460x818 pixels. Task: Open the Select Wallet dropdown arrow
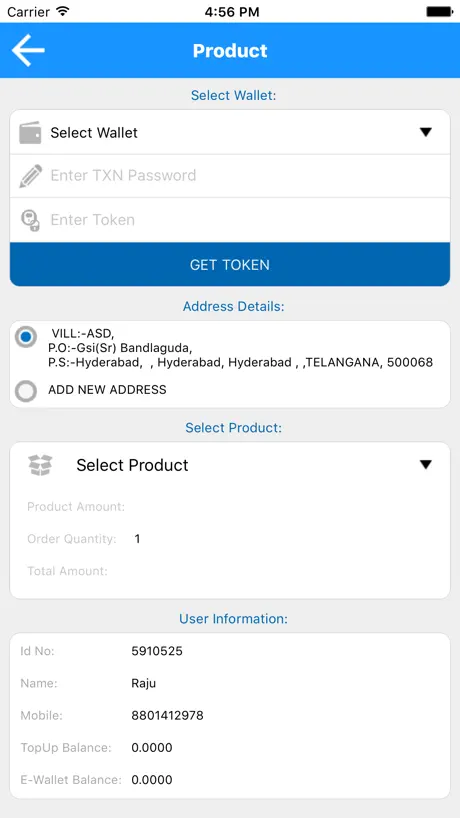(426, 133)
